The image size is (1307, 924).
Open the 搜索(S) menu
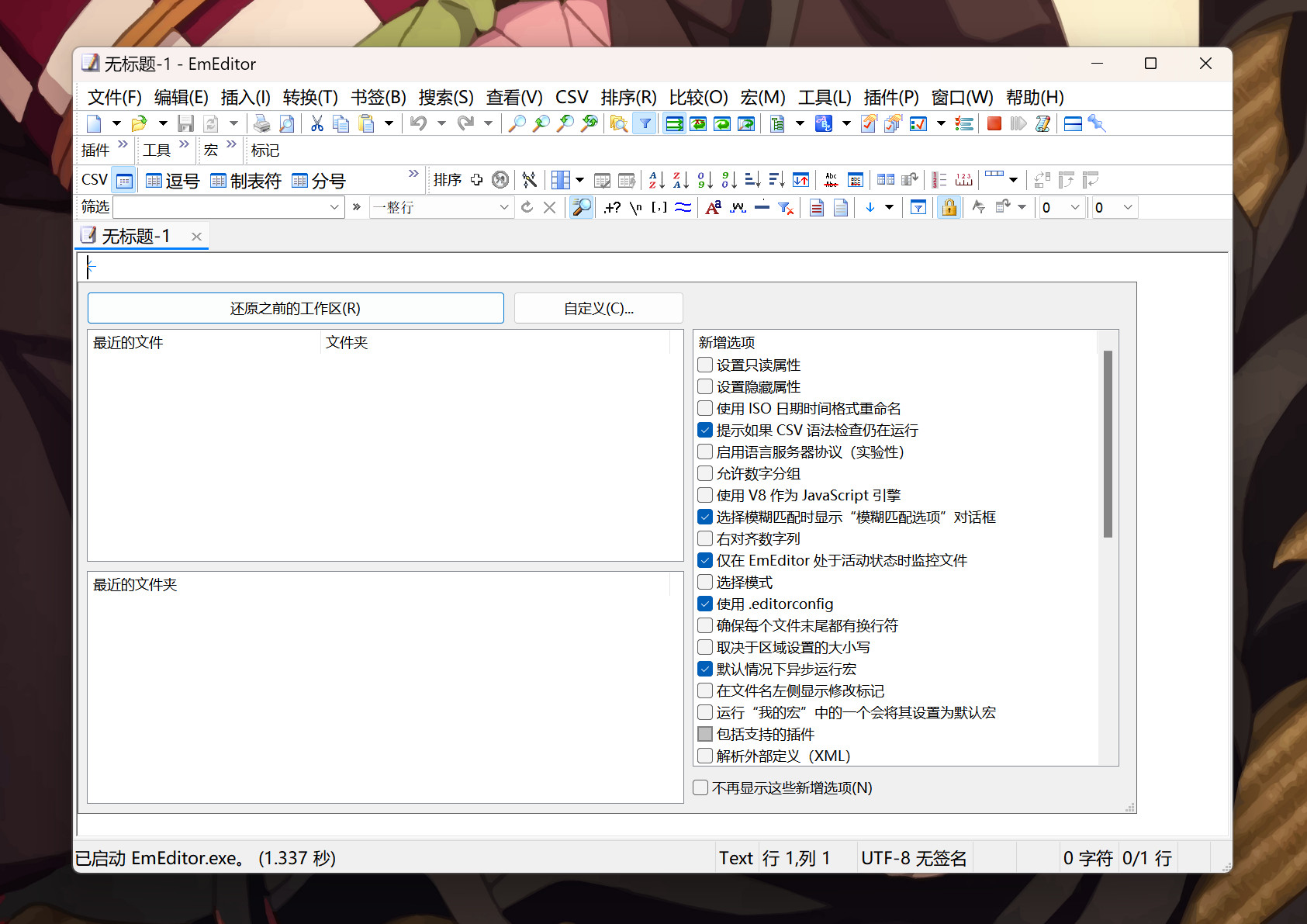pyautogui.click(x=446, y=98)
